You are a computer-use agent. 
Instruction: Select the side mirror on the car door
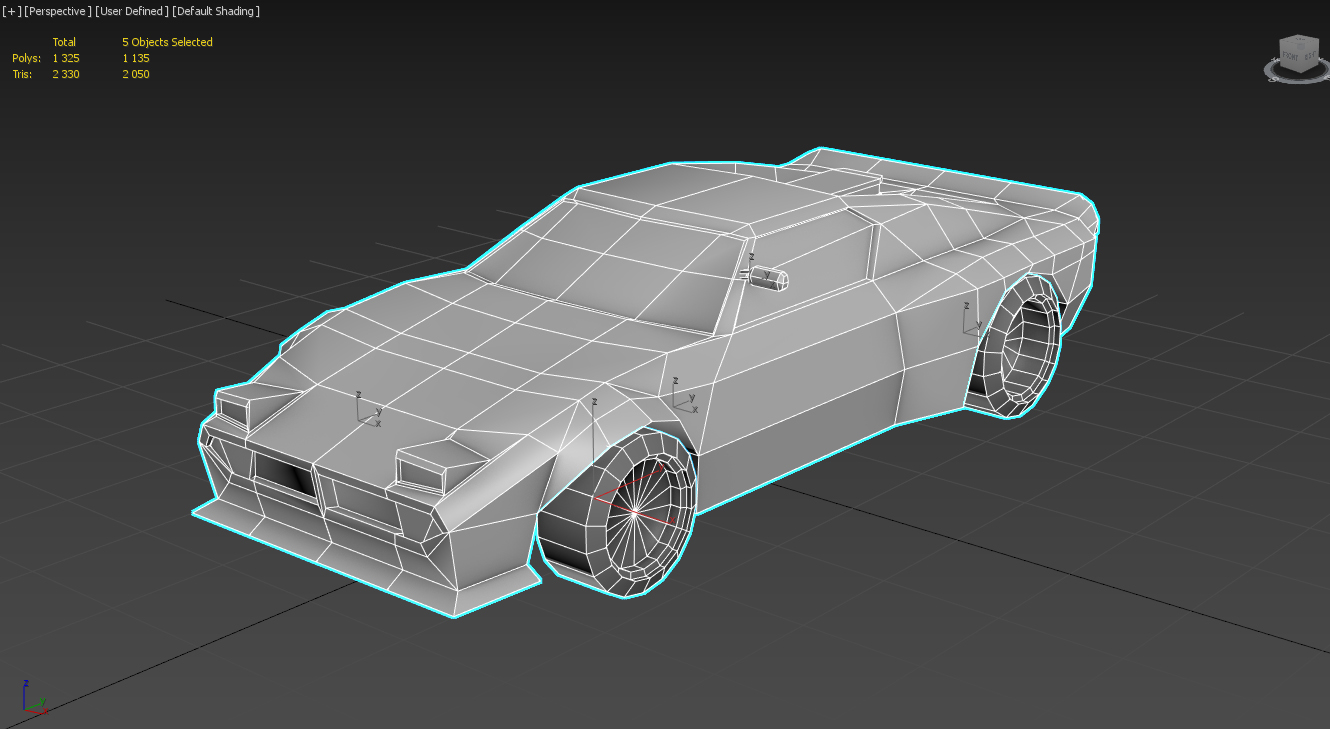click(x=770, y=278)
